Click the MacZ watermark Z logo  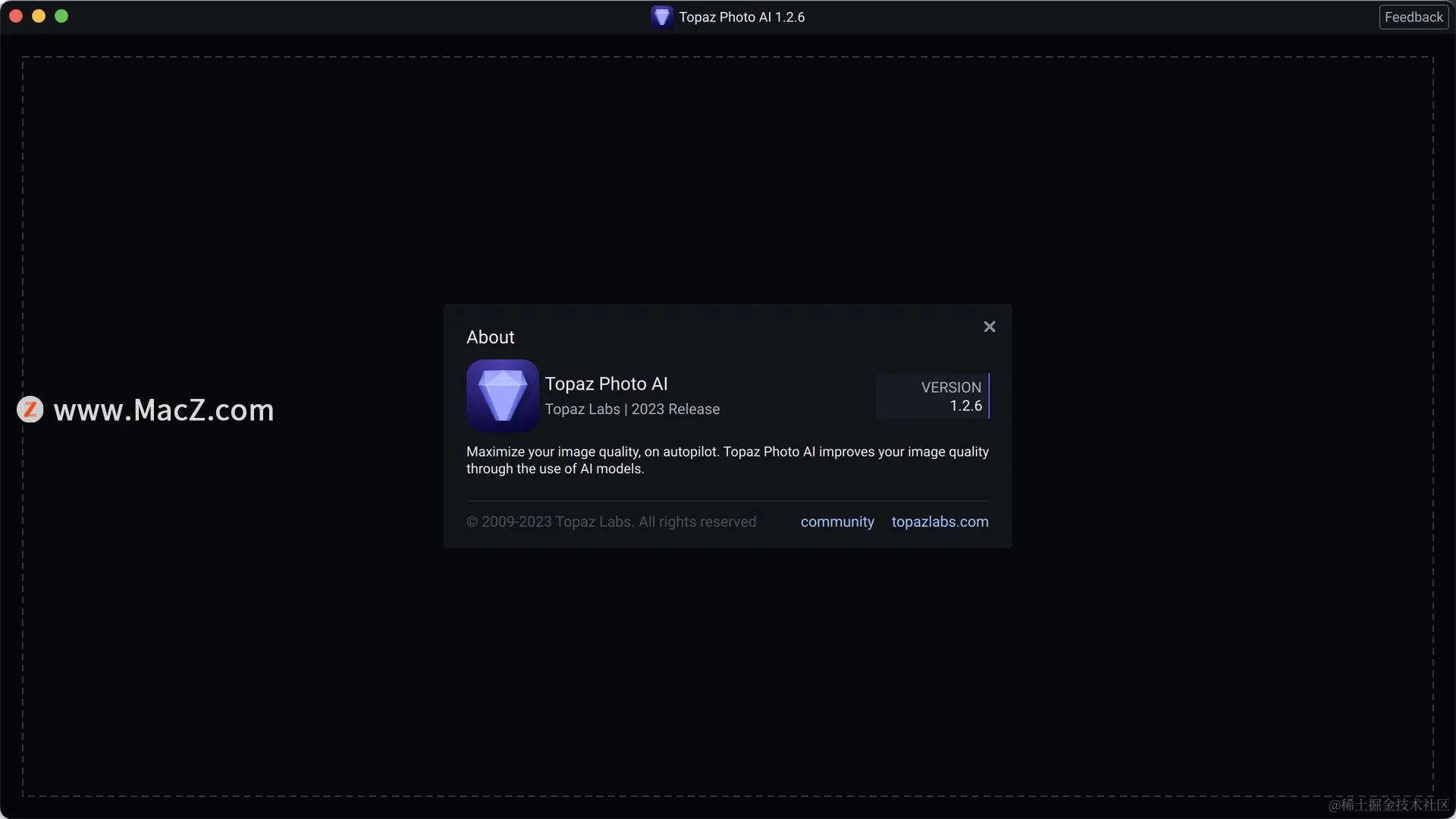click(x=30, y=409)
